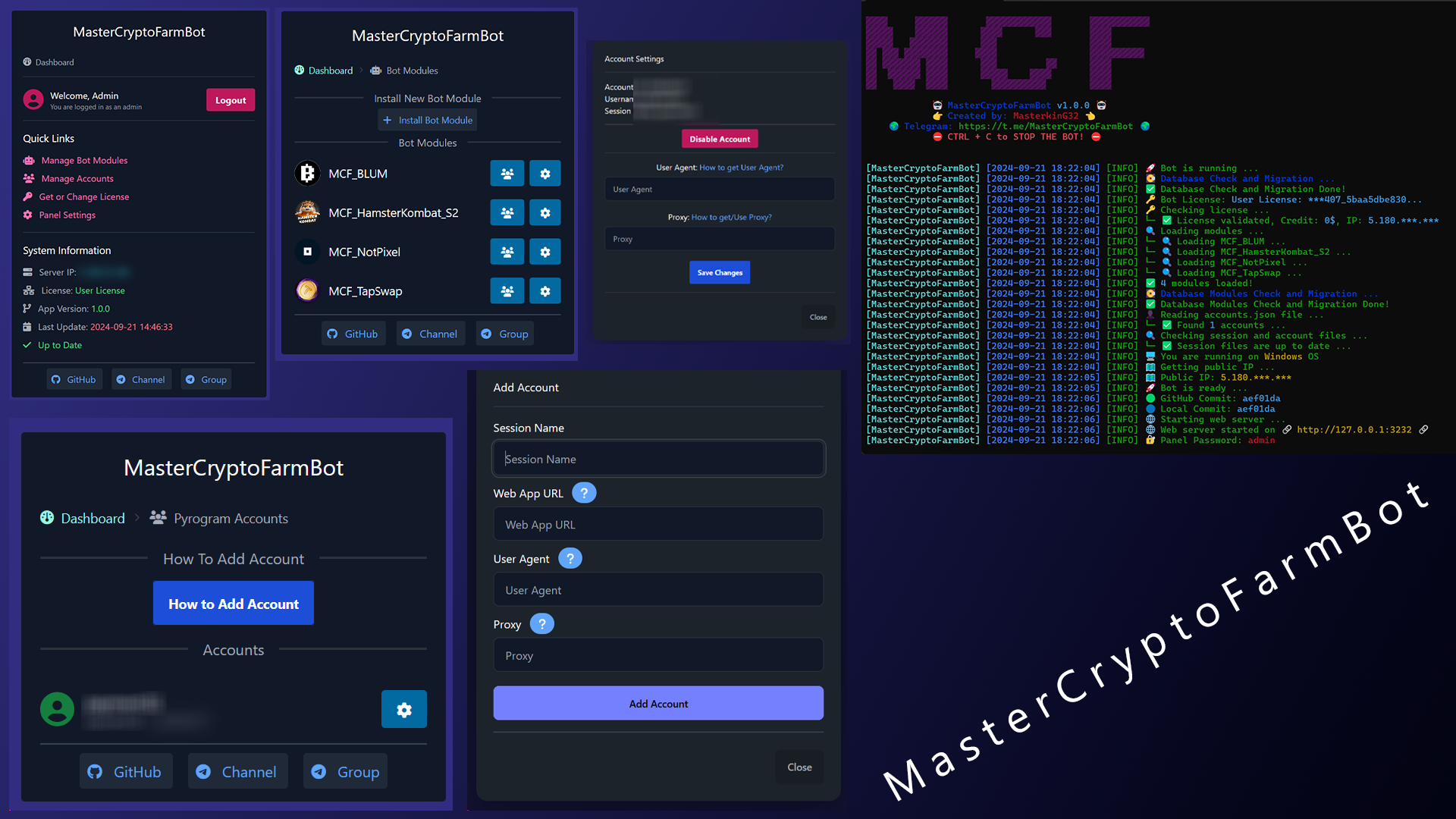This screenshot has height=819, width=1456.
Task: Click the Web App URL help icon
Action: pos(584,493)
